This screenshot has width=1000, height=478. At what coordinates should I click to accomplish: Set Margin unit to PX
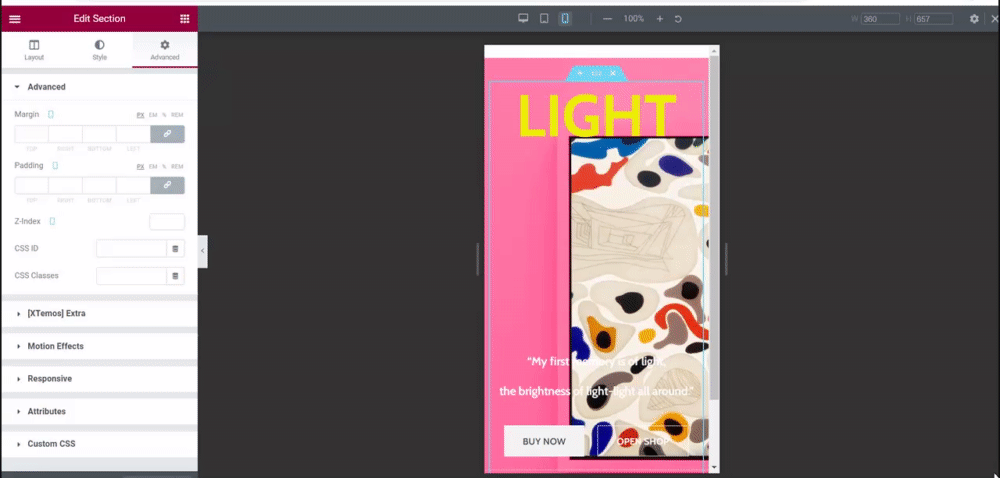pos(140,115)
